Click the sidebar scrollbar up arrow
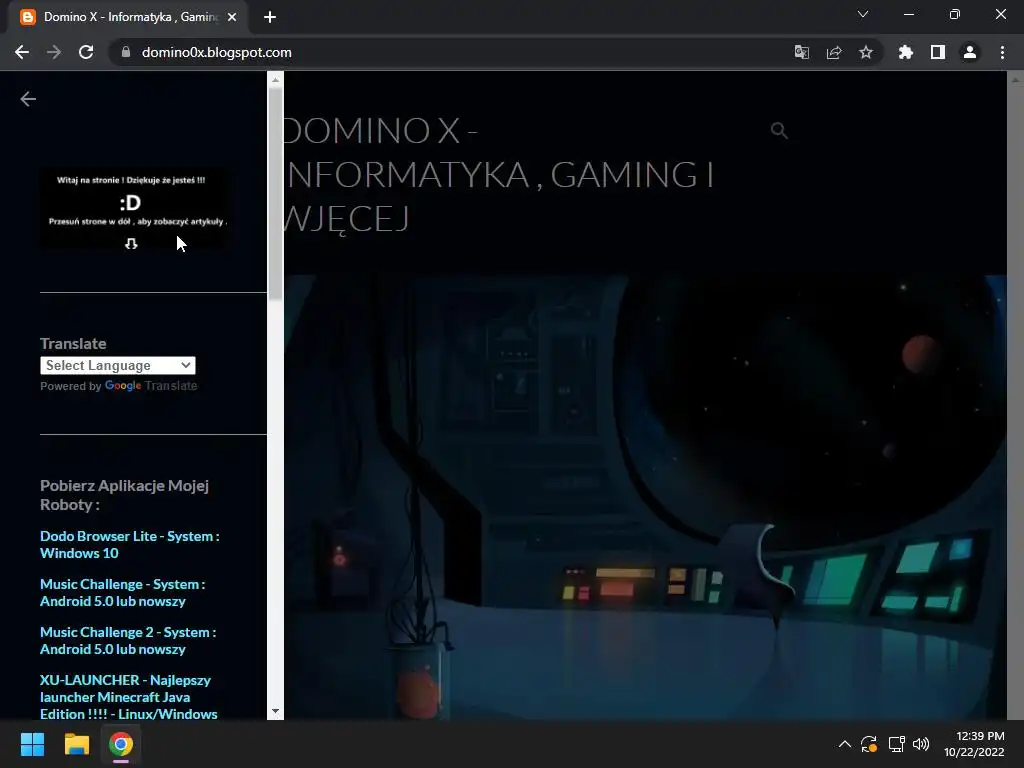Image resolution: width=1024 pixels, height=768 pixels. point(275,80)
